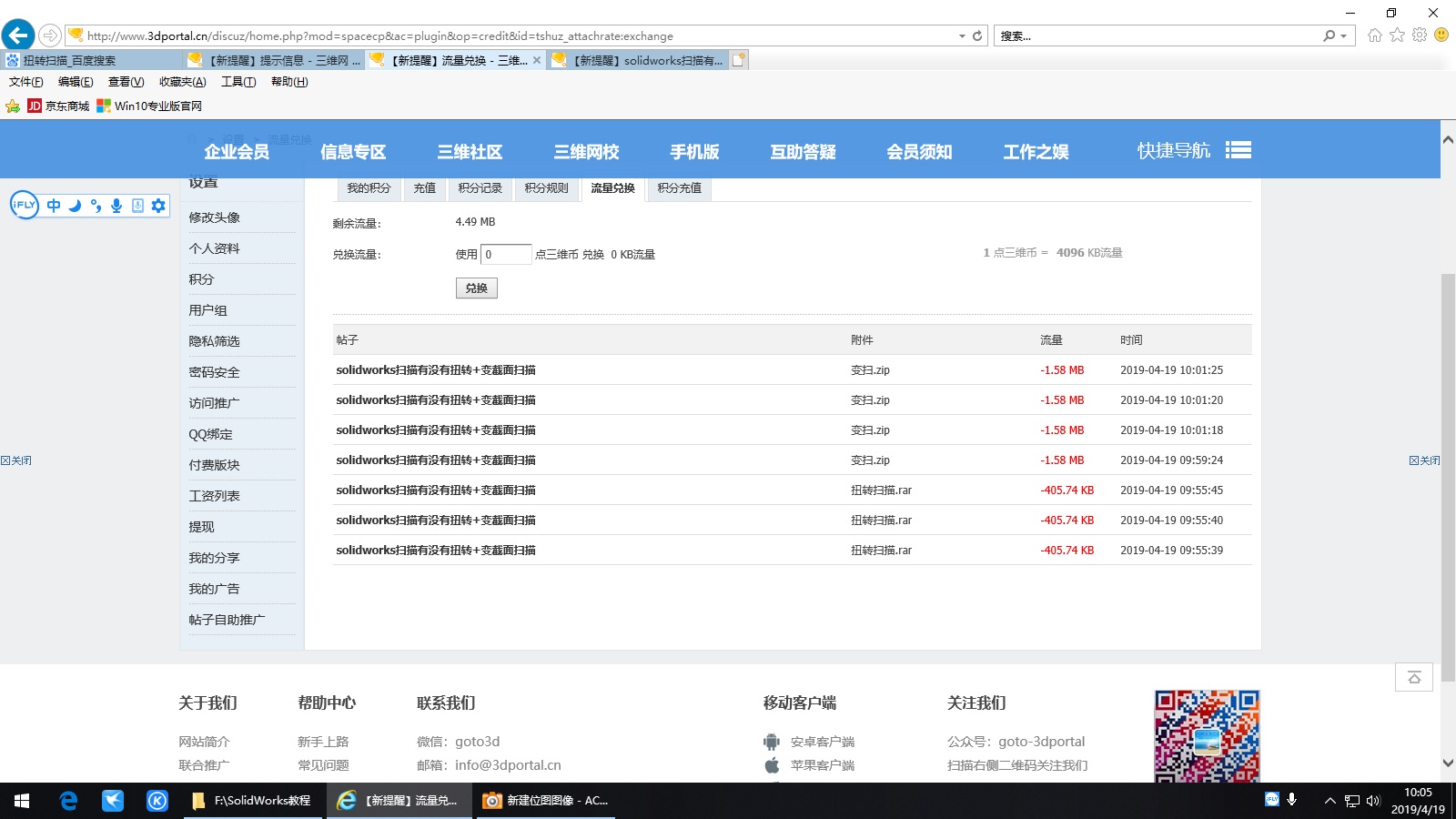Open the 工具(T) menu
Viewport: 1456px width, 819px height.
coord(238,82)
